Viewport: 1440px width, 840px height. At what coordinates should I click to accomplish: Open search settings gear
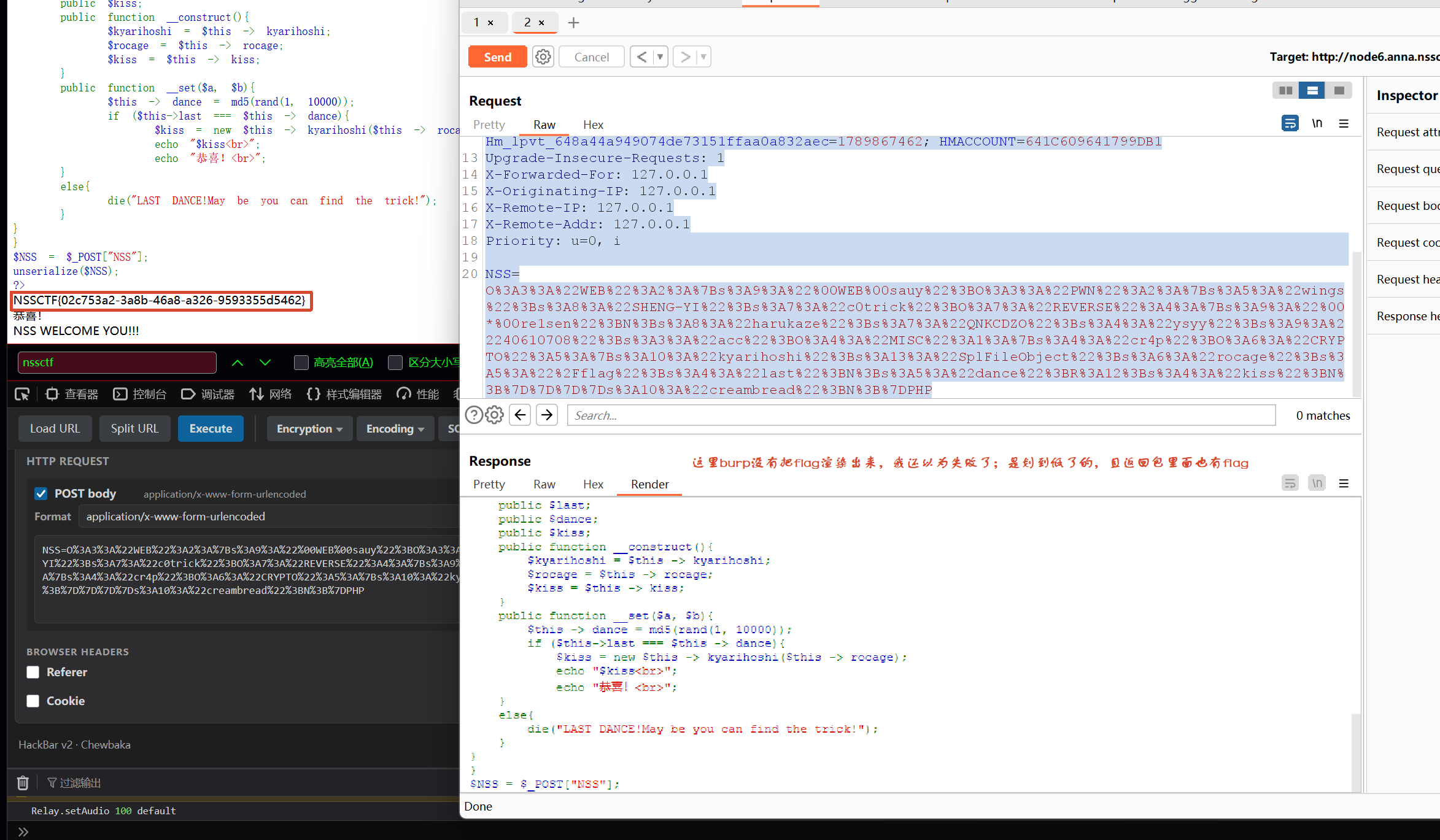point(495,415)
